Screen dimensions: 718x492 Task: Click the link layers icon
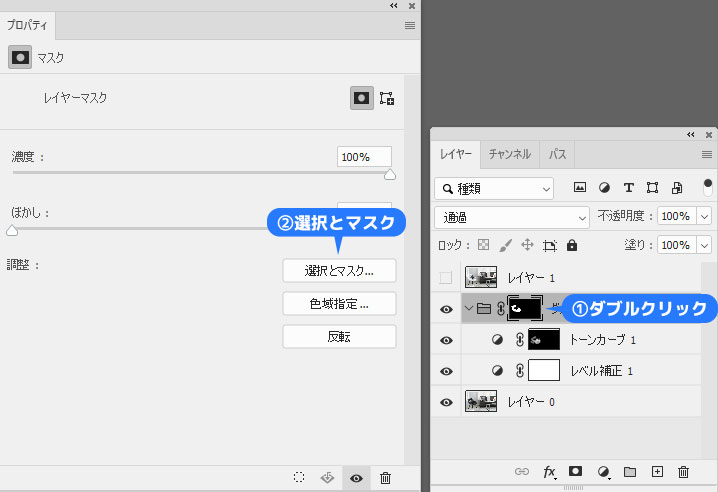pyautogui.click(x=522, y=471)
